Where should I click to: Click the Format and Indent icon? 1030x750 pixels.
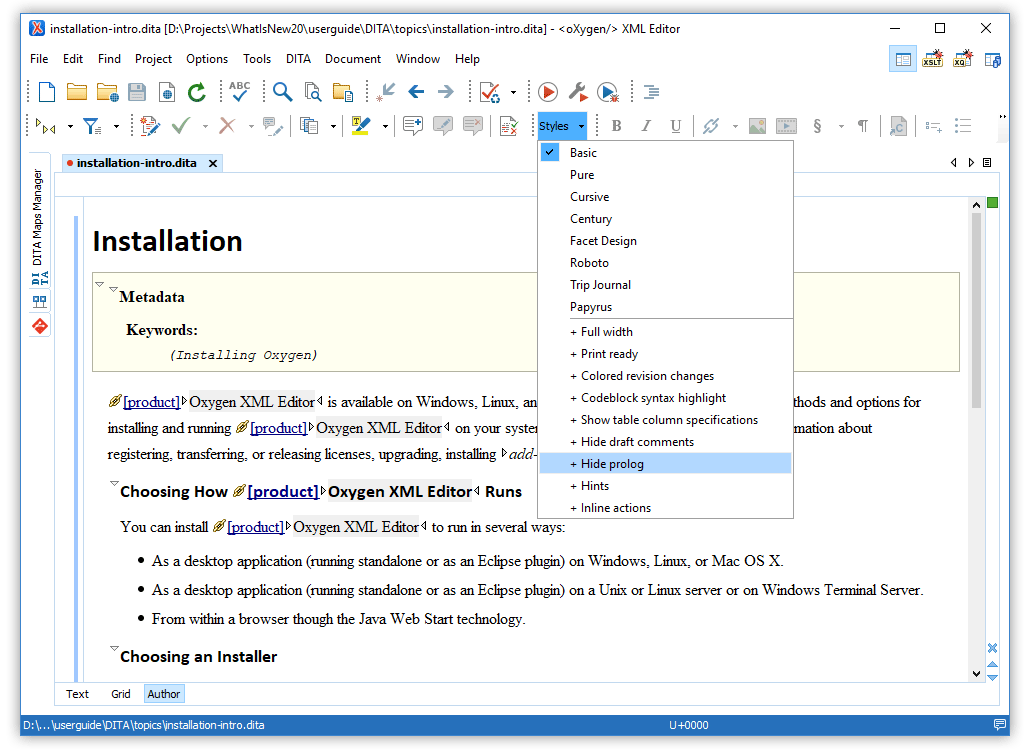(651, 92)
